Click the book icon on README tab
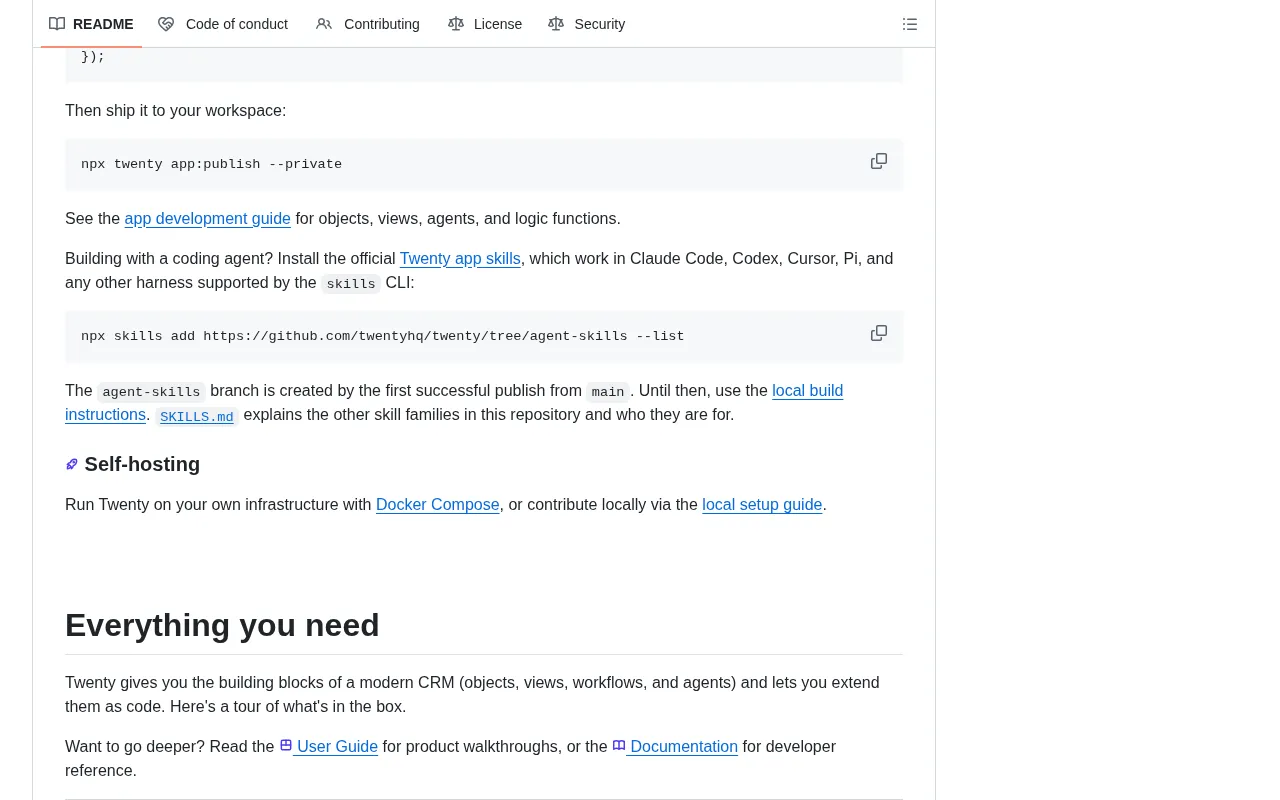Screen dimensions: 1280x800 (57, 24)
